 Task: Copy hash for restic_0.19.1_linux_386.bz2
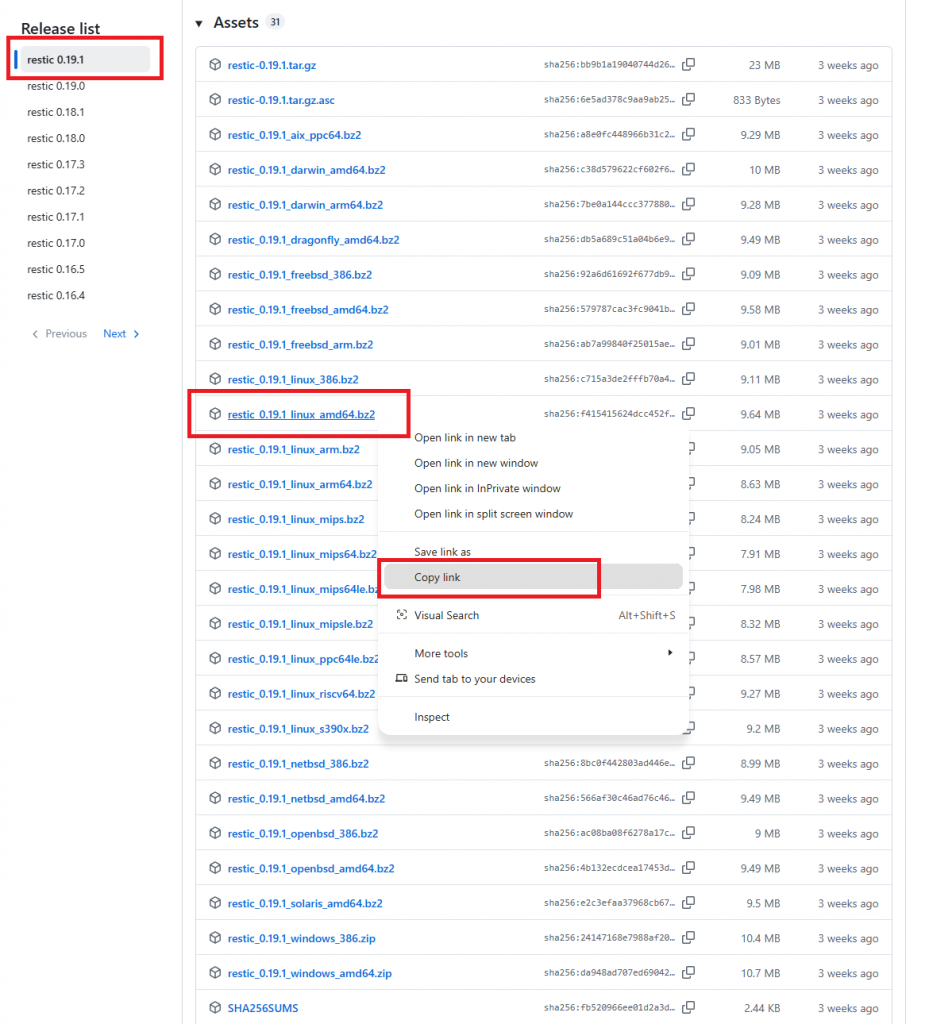coord(688,379)
